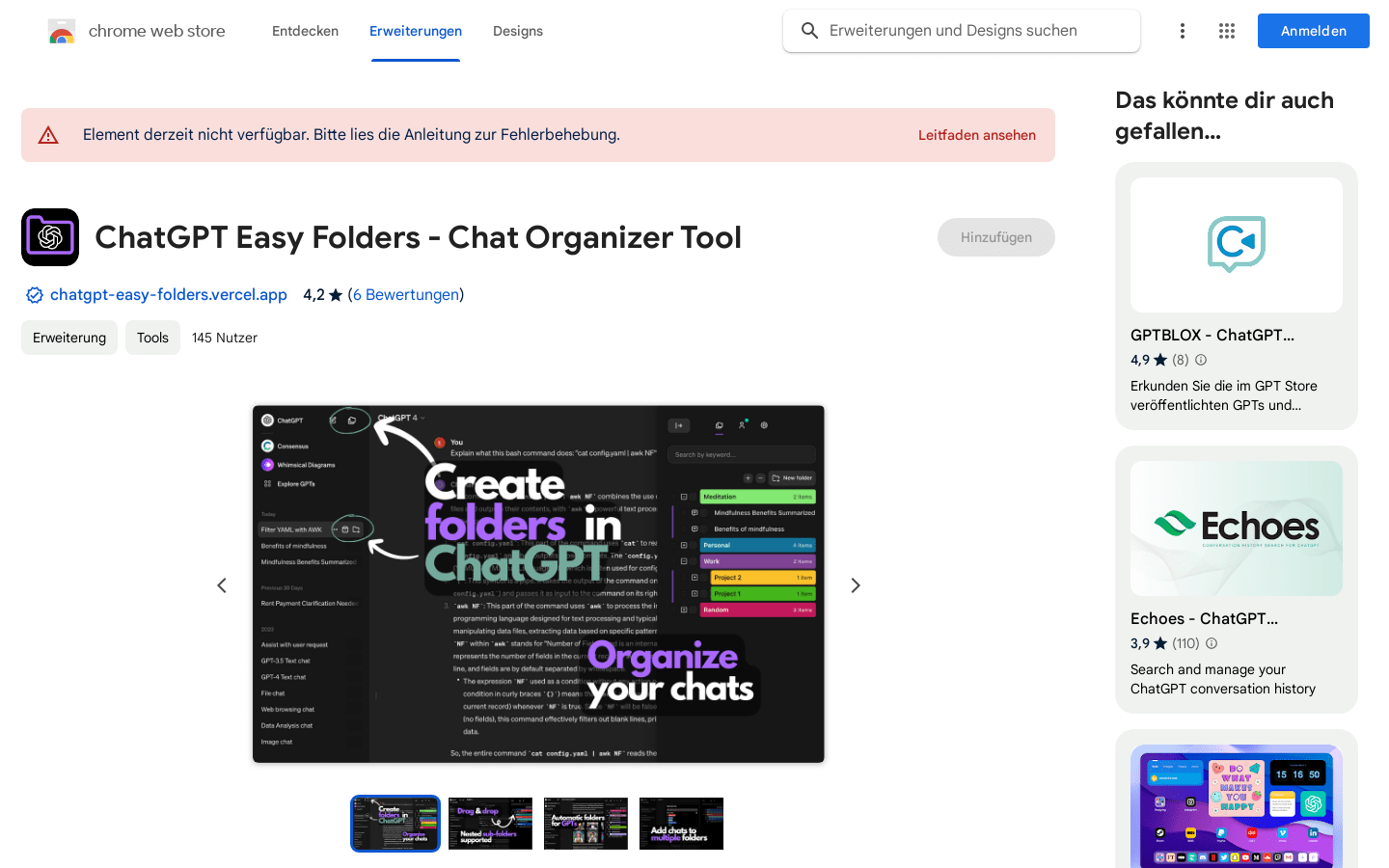This screenshot has height=868, width=1389.
Task: Select the Automatic folders for GPTs thumbnail
Action: point(586,824)
